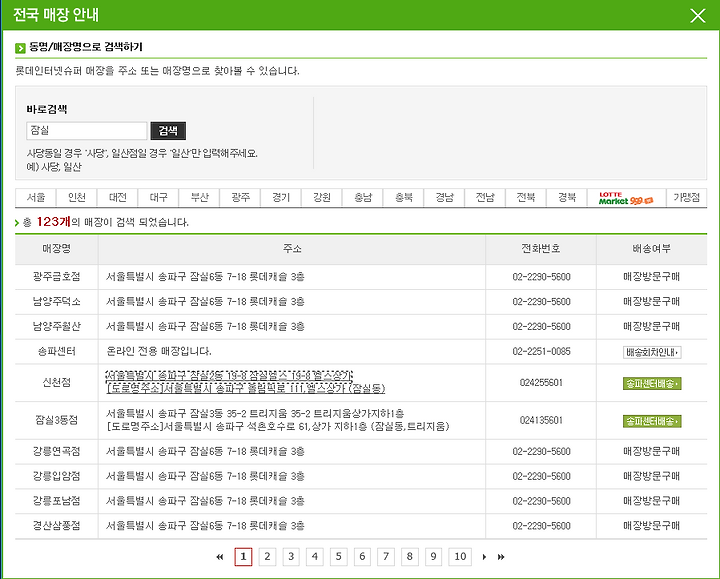This screenshot has width=720, height=579.
Task: Click 배송회차안내 button for 송파센터
Action: [652, 352]
